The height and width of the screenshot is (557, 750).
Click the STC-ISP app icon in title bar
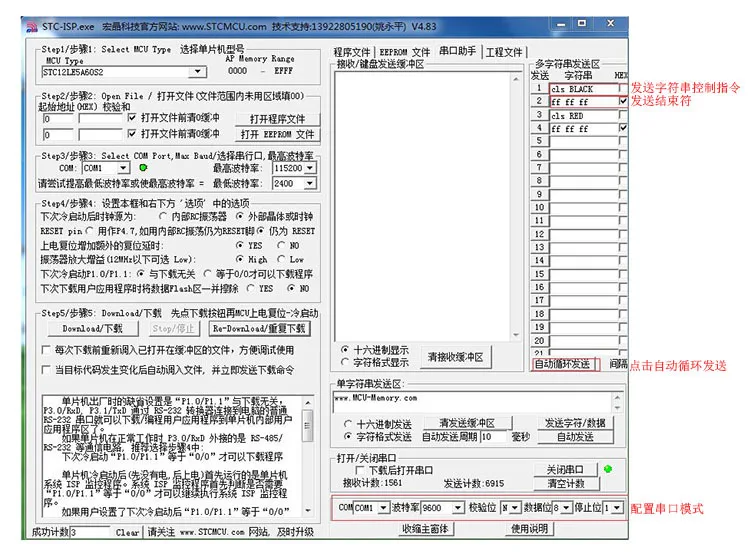click(32, 27)
